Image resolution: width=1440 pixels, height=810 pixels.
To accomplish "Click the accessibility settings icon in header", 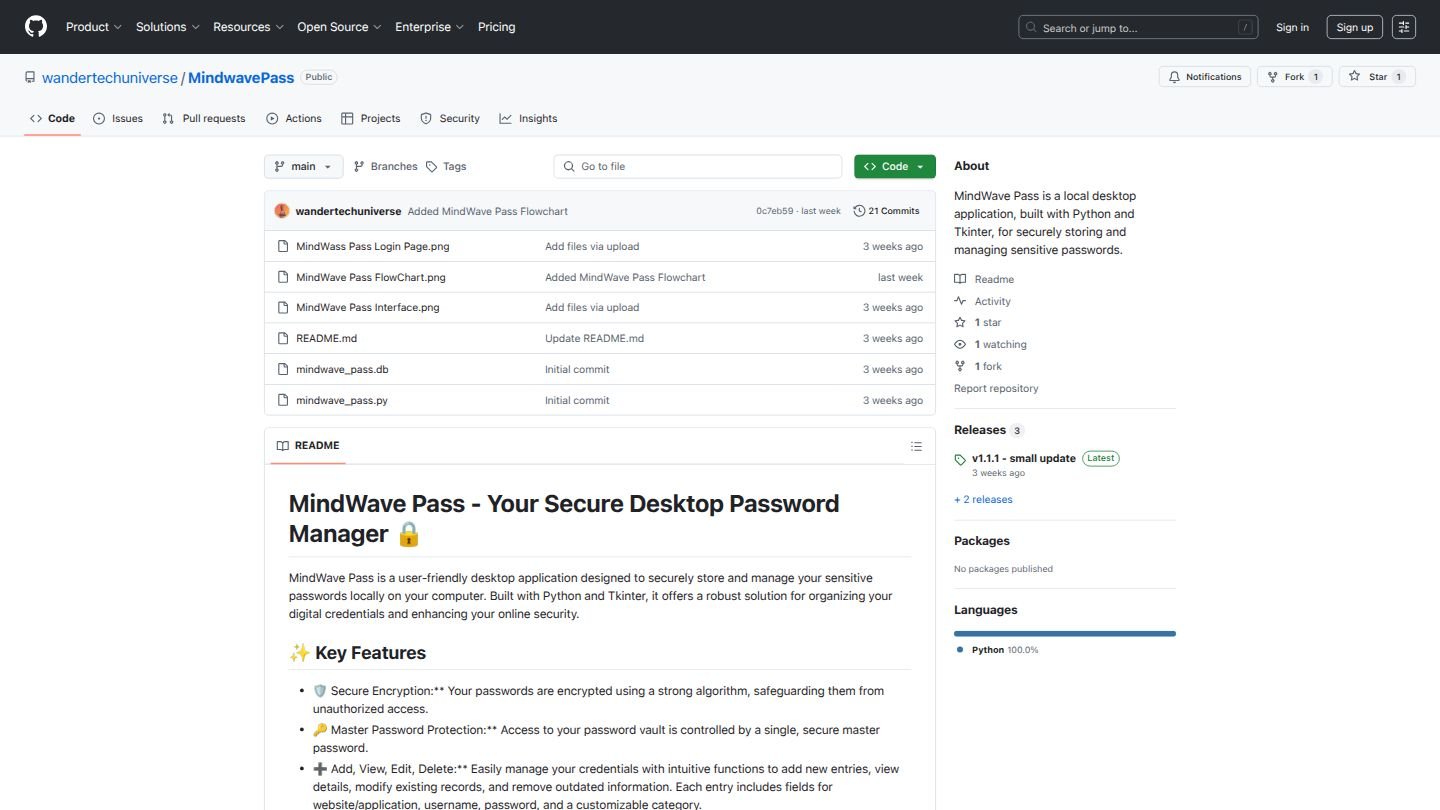I will click(1404, 27).
